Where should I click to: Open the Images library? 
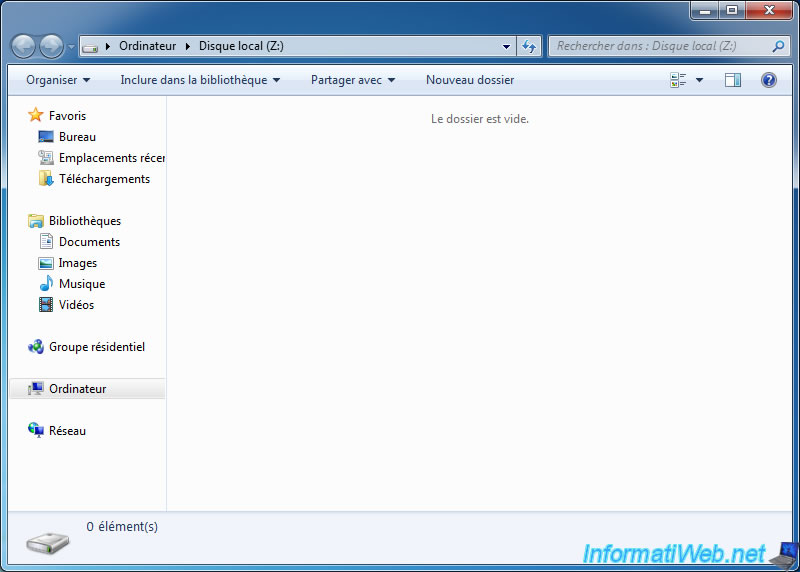[x=78, y=263]
